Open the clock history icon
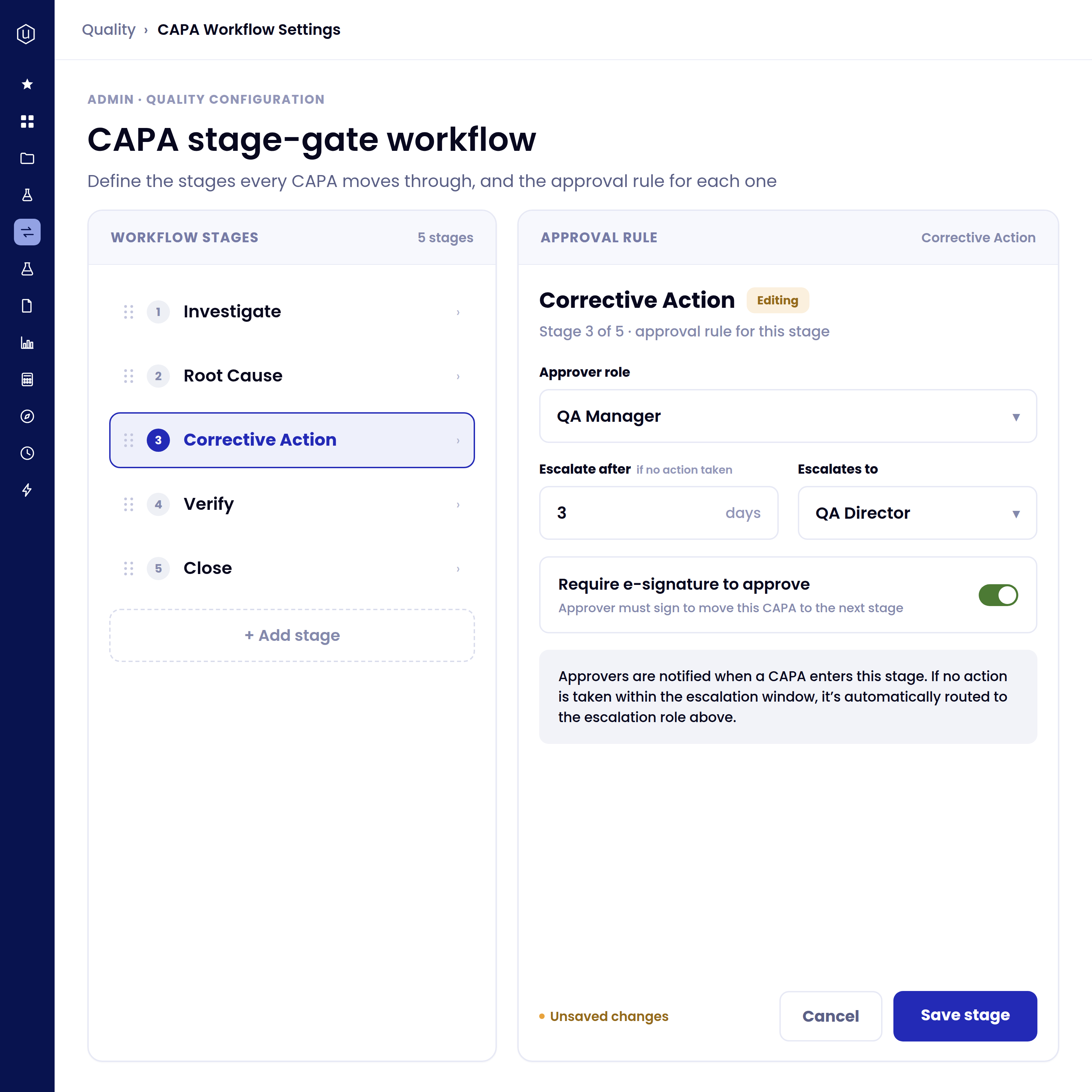The width and height of the screenshot is (1092, 1092). coord(27,453)
